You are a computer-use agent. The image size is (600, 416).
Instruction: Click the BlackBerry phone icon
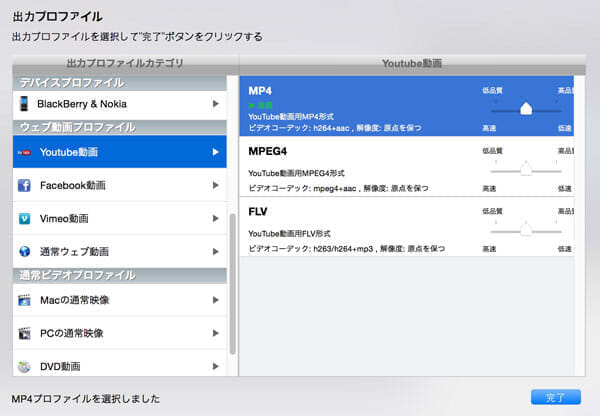pos(24,104)
